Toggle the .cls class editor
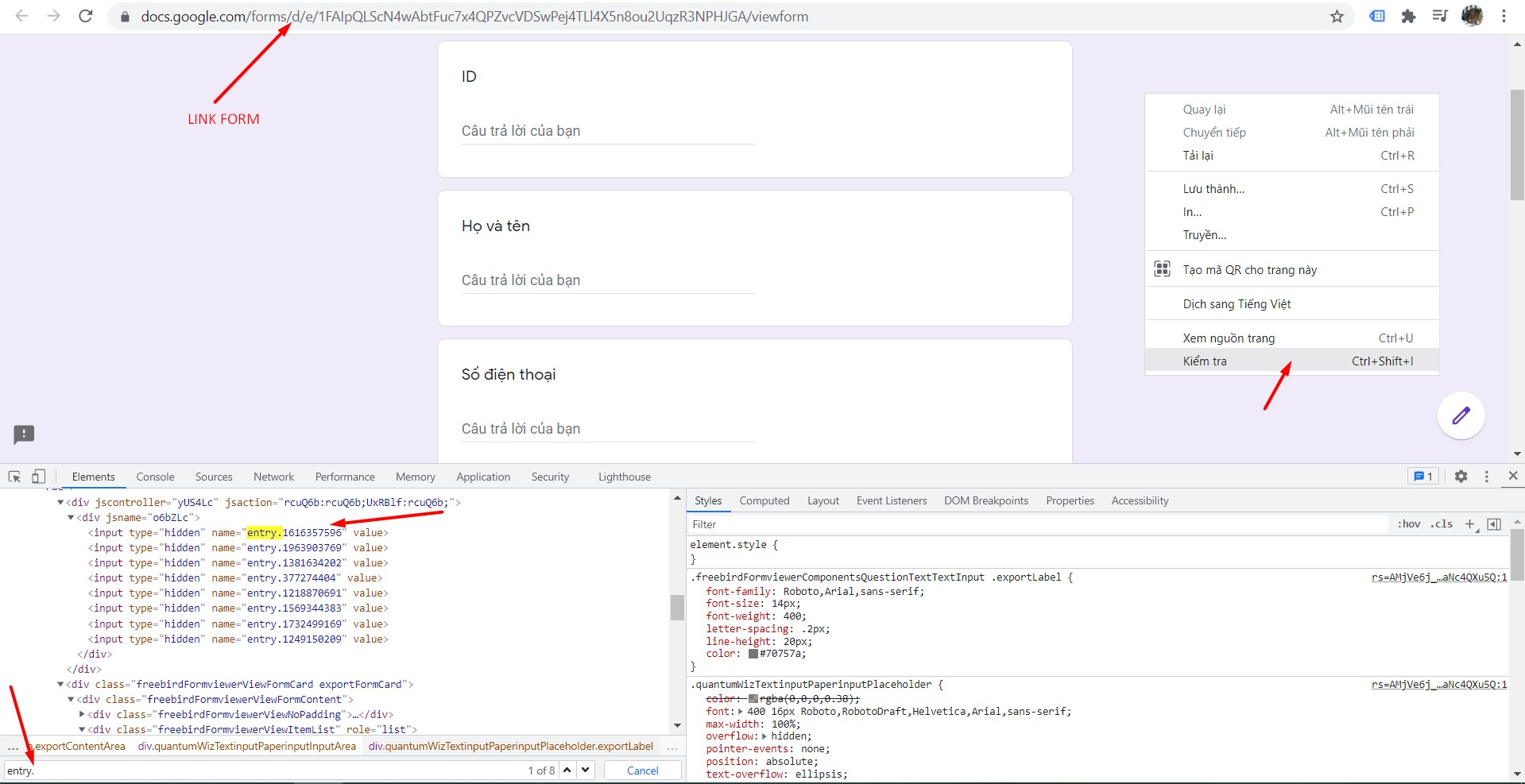The image size is (1525, 784). 1442,524
